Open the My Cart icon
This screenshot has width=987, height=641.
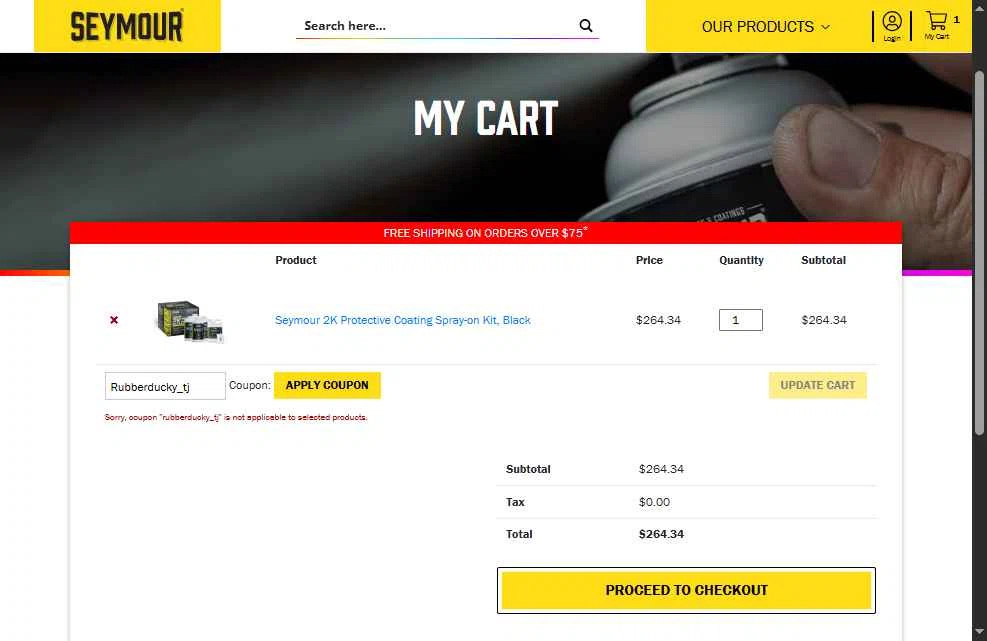(x=937, y=26)
